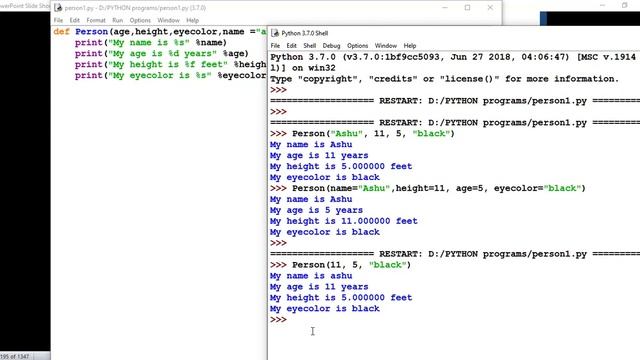Open Edit menu in Python Shell
Image resolution: width=640 pixels, height=360 pixels.
[x=291, y=46]
